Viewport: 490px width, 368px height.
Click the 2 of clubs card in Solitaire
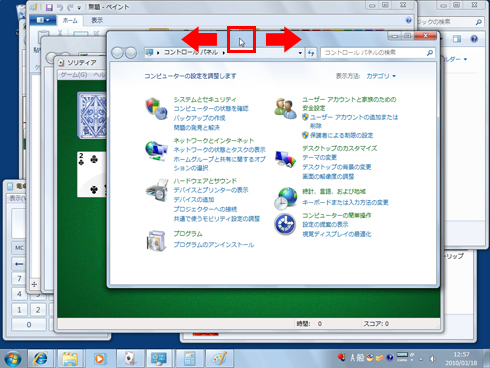click(92, 174)
